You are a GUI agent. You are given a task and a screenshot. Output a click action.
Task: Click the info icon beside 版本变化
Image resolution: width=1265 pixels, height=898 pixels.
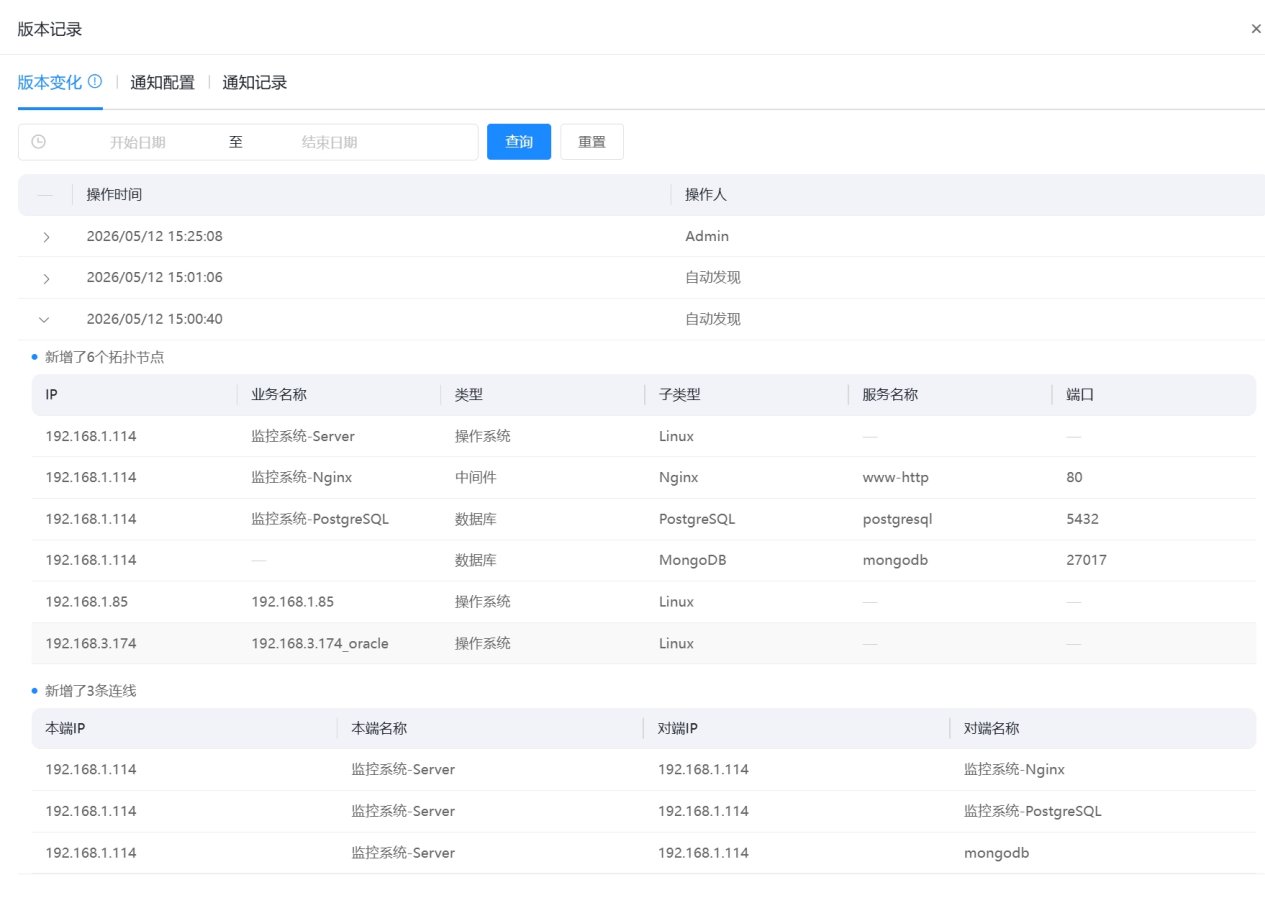tap(95, 82)
